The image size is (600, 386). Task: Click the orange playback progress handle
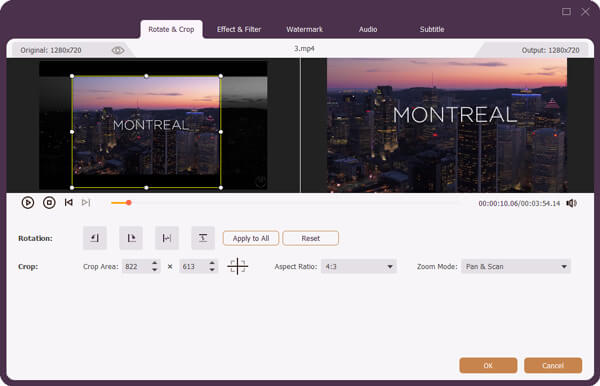click(129, 203)
